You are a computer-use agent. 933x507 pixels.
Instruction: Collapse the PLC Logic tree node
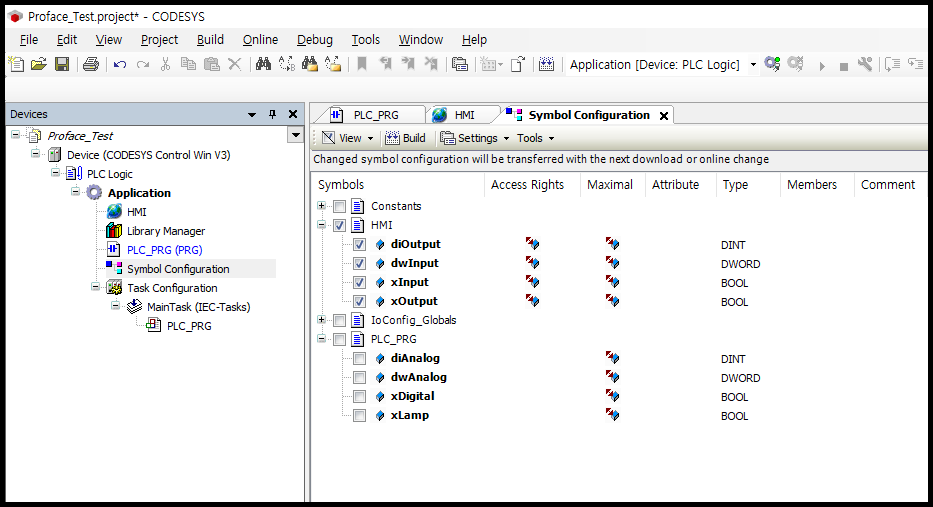(x=55, y=173)
